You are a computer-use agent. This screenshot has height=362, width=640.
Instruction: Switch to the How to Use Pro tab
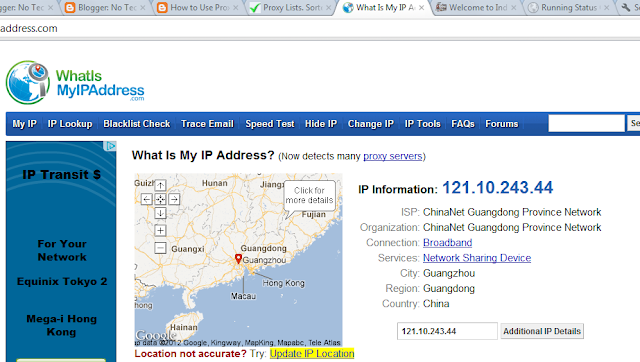[x=199, y=8]
